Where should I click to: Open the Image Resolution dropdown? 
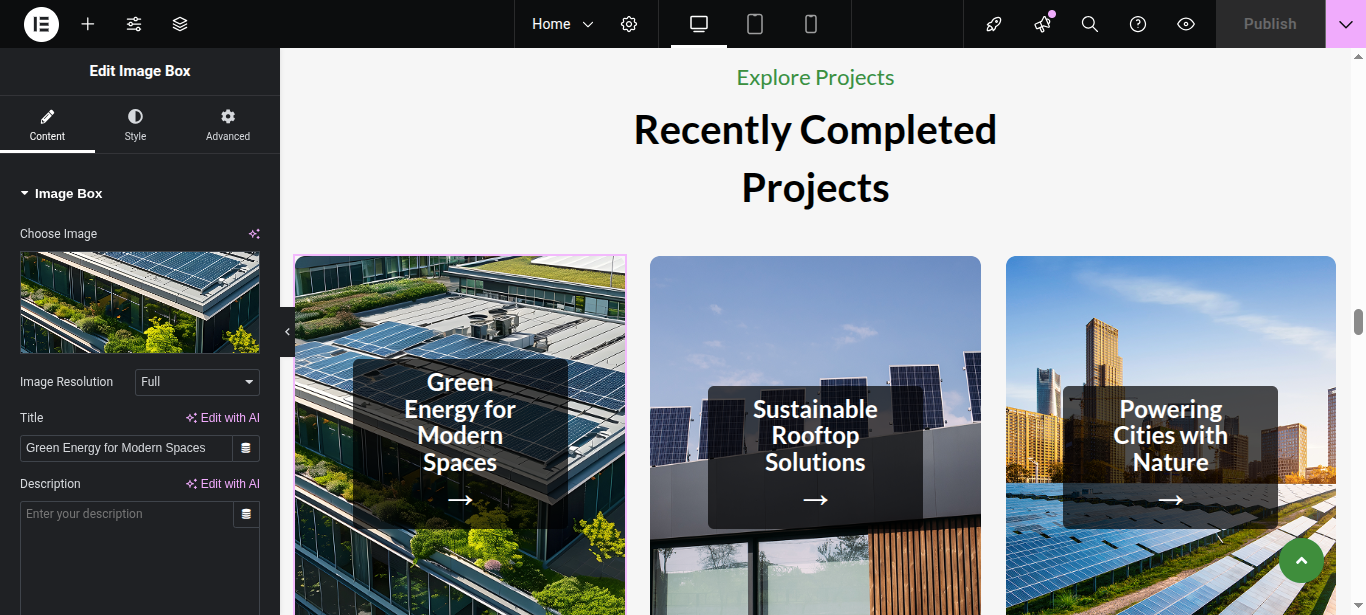197,382
